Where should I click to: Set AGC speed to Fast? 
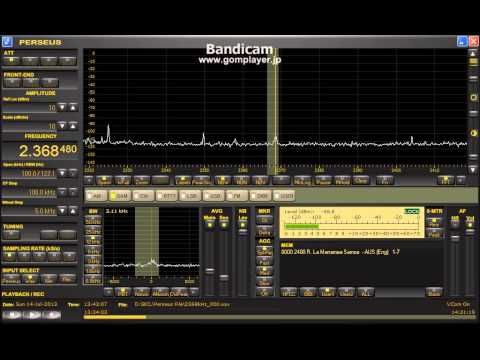(x=264, y=262)
